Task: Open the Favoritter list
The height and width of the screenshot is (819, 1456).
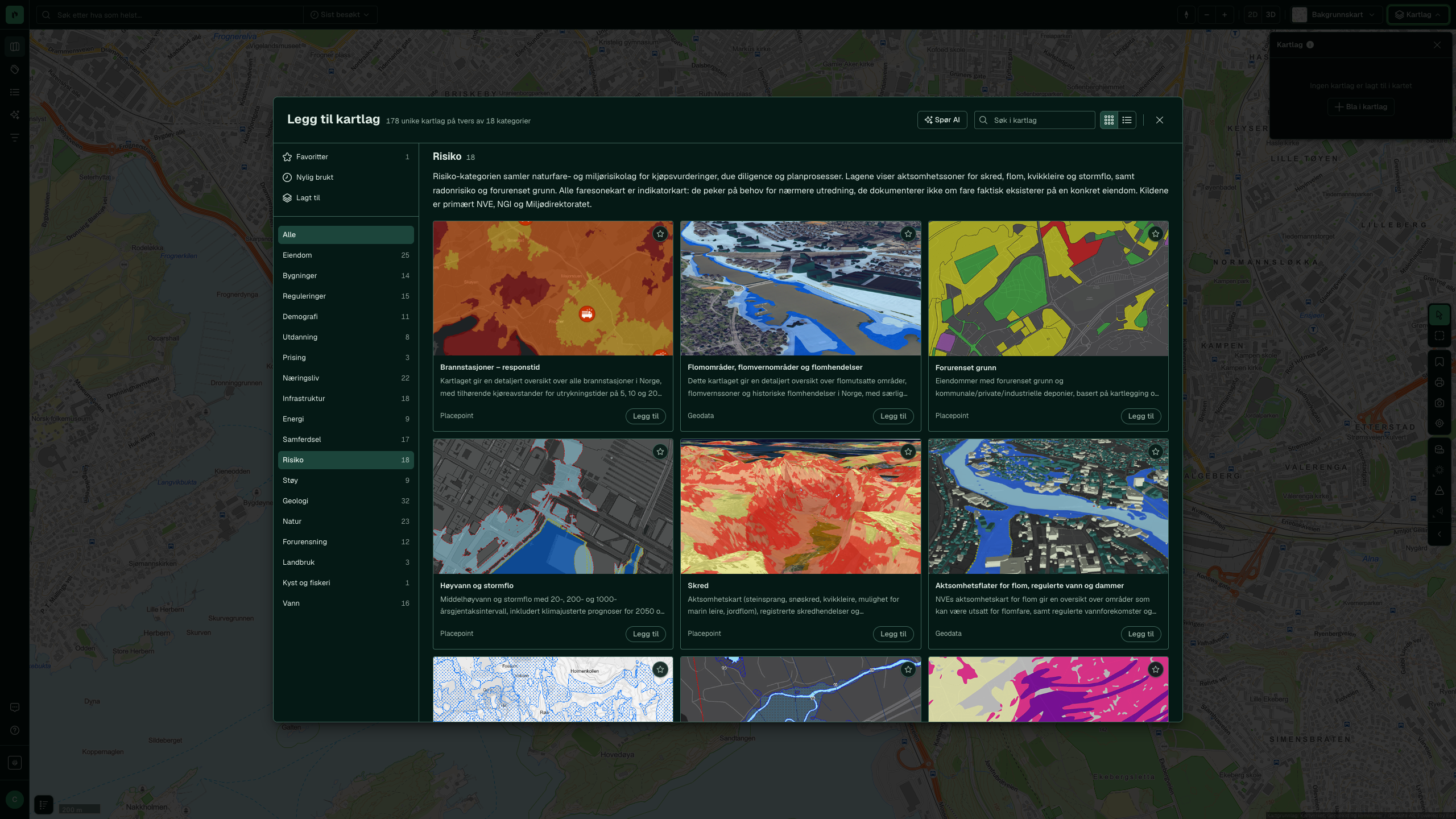Action: click(x=346, y=157)
